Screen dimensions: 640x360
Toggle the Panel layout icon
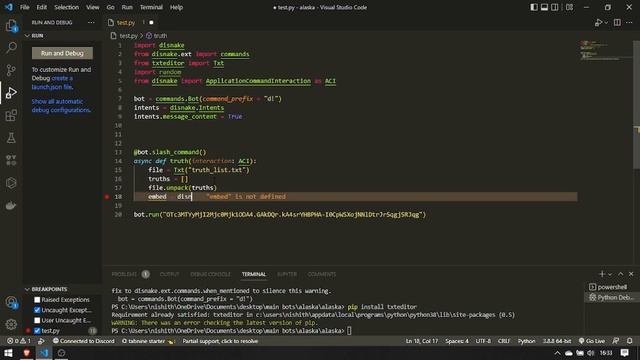[x=544, y=7]
